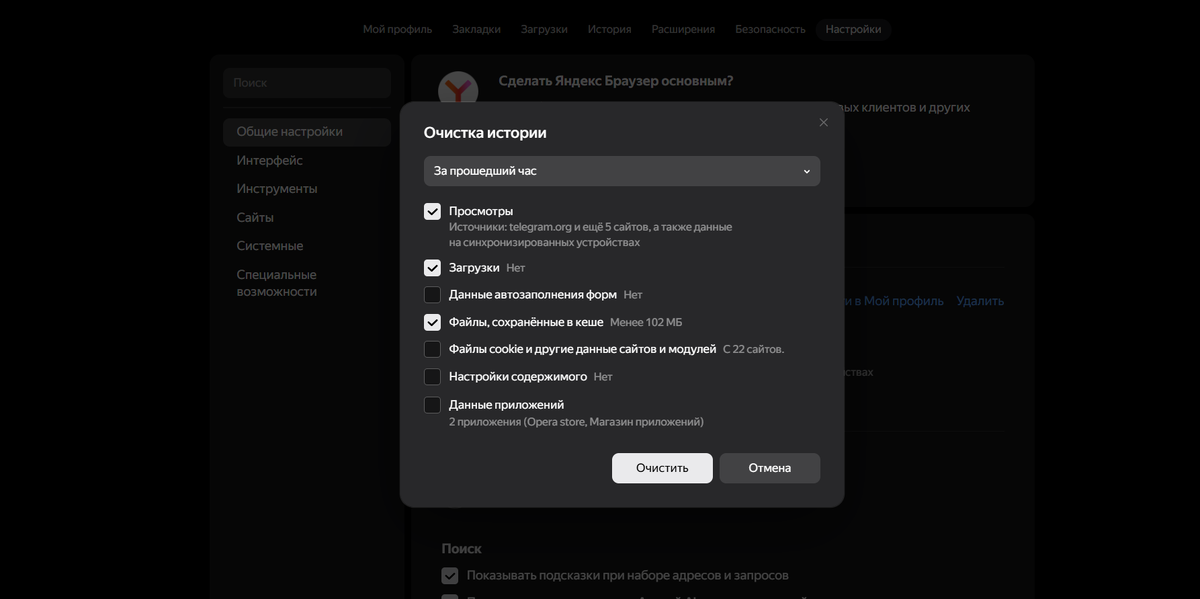Click the С 22 сайтов cookie count text
The width and height of the screenshot is (1200, 599).
tap(753, 349)
